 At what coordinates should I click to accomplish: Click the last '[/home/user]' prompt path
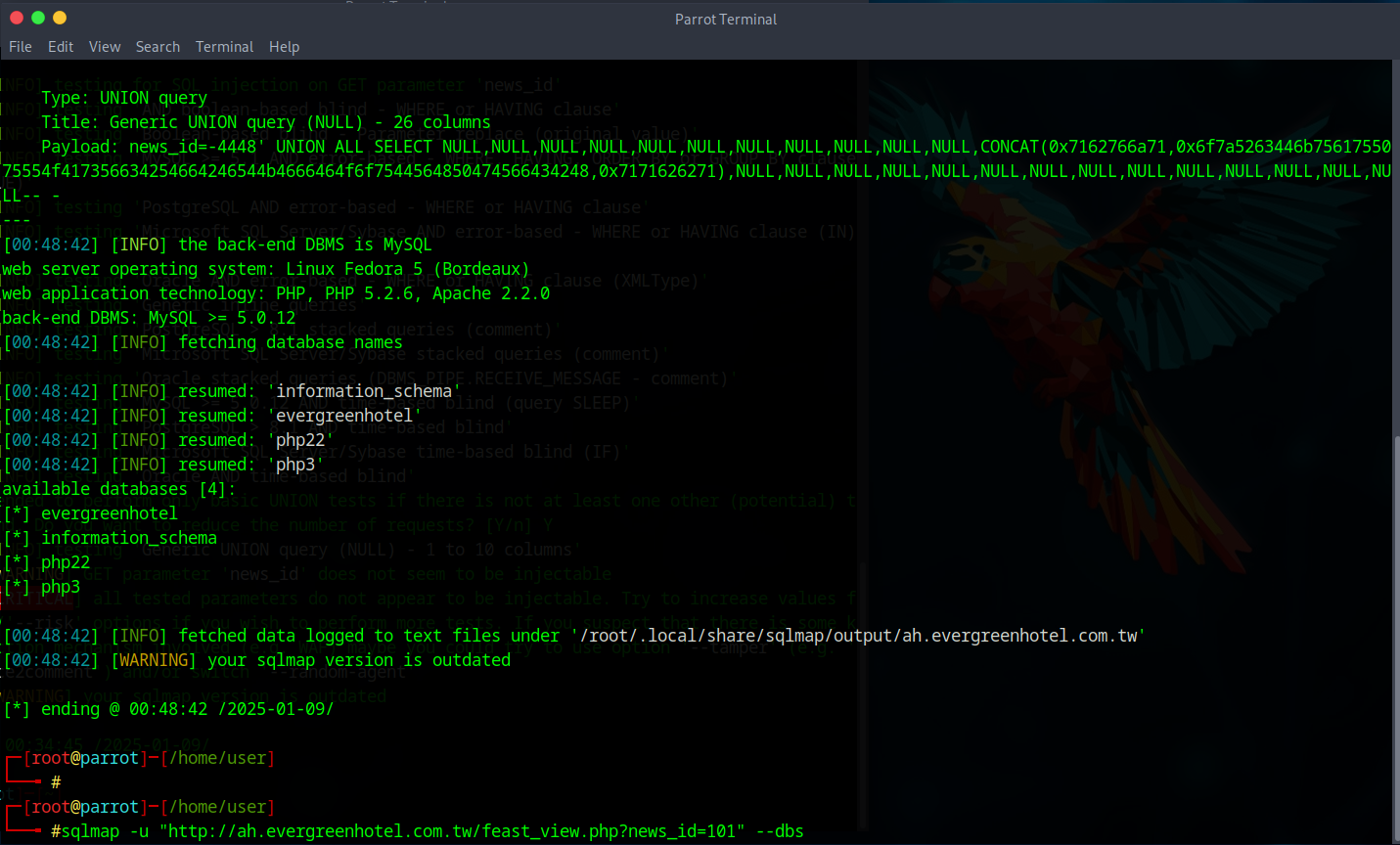(x=217, y=807)
